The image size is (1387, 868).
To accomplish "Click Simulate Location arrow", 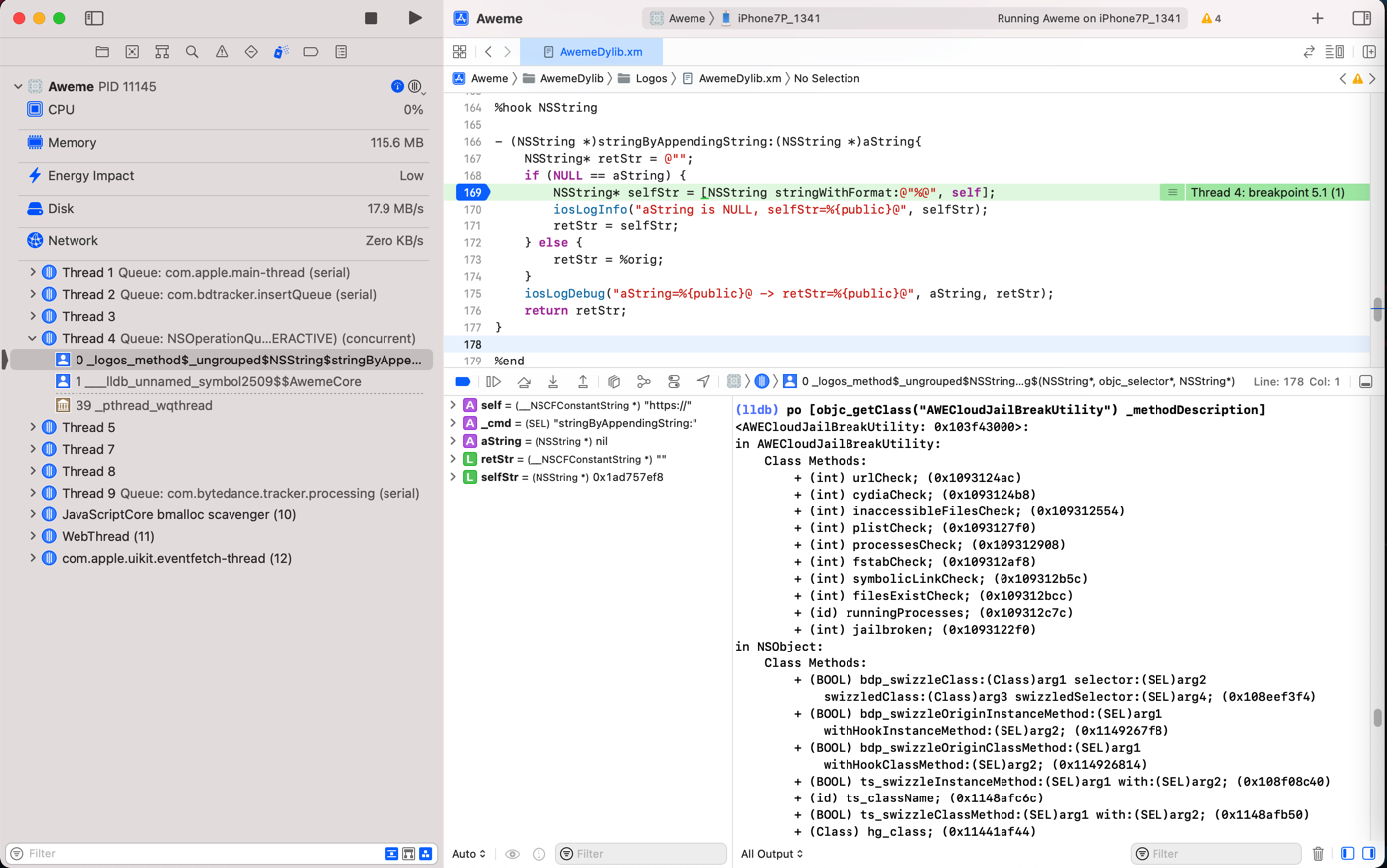I will pyautogui.click(x=703, y=382).
